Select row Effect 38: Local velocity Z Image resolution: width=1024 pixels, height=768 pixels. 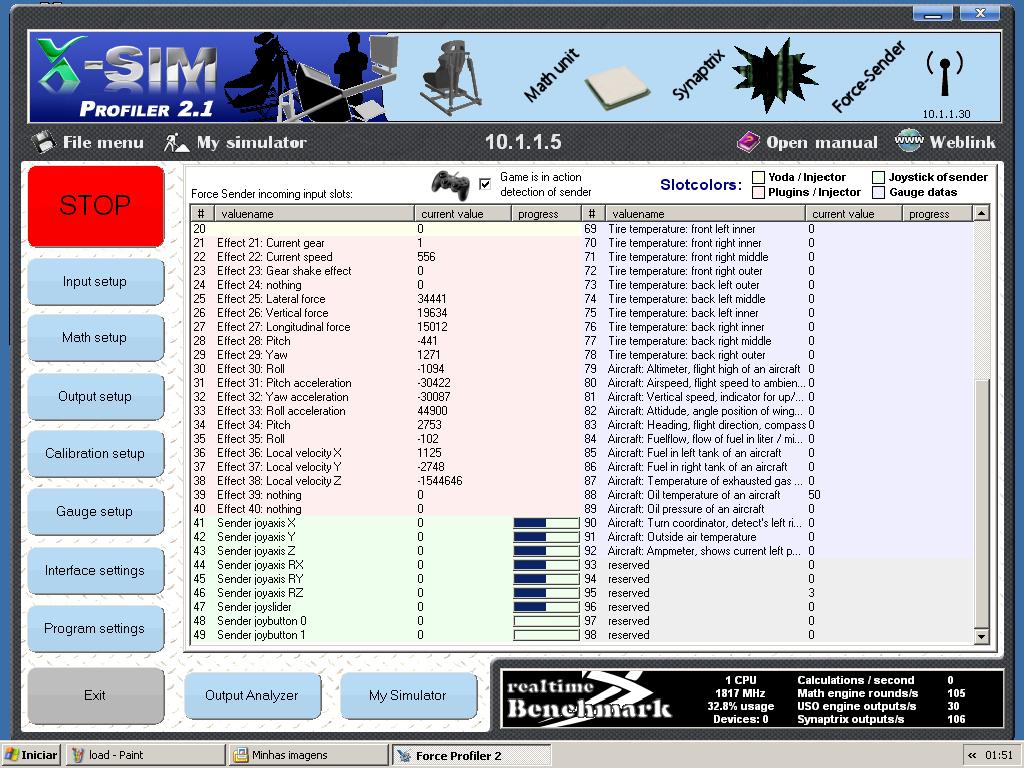coord(385,481)
